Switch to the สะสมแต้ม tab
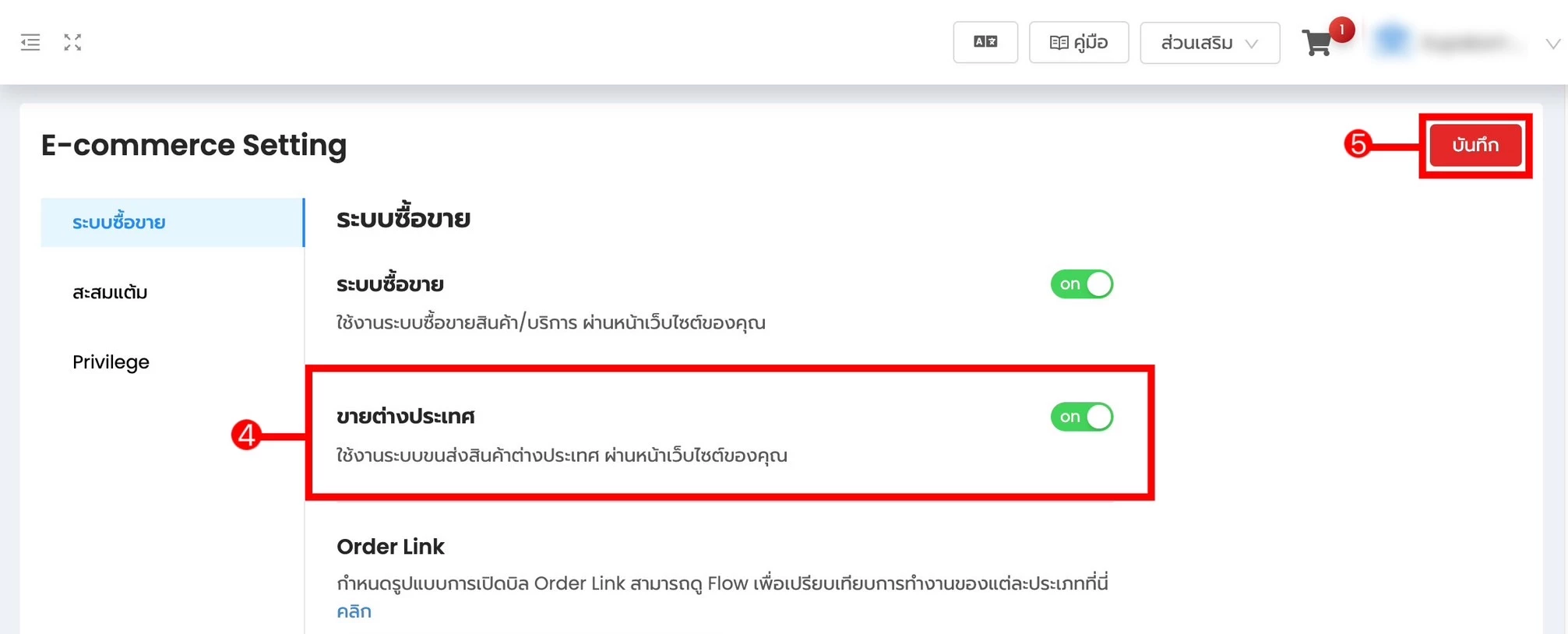This screenshot has width=1568, height=634. click(x=110, y=292)
